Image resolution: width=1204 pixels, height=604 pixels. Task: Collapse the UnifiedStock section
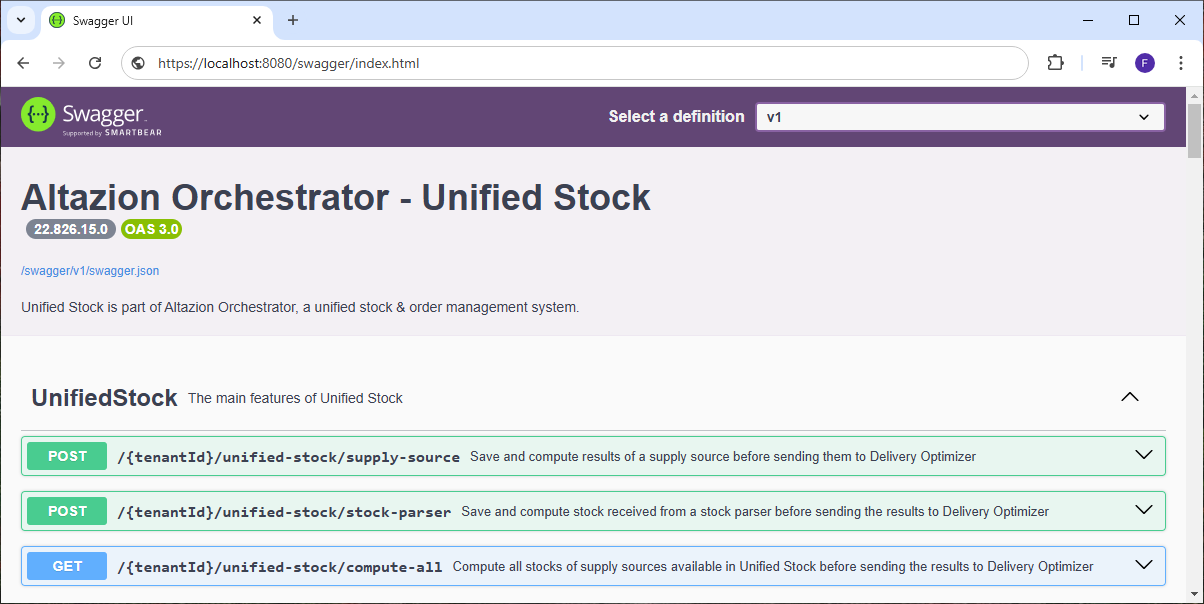1129,397
